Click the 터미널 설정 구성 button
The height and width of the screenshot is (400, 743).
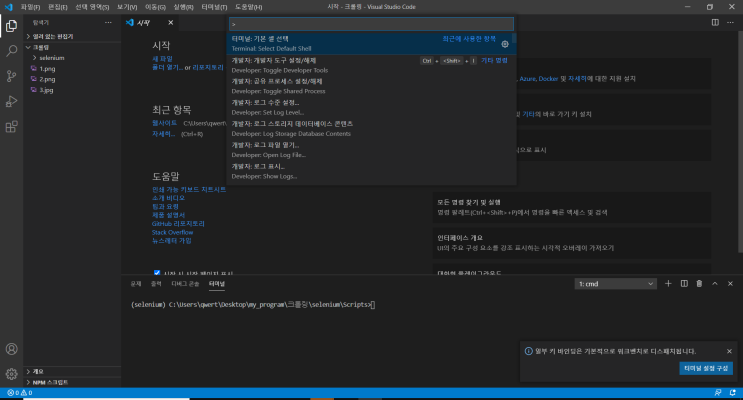pos(706,368)
